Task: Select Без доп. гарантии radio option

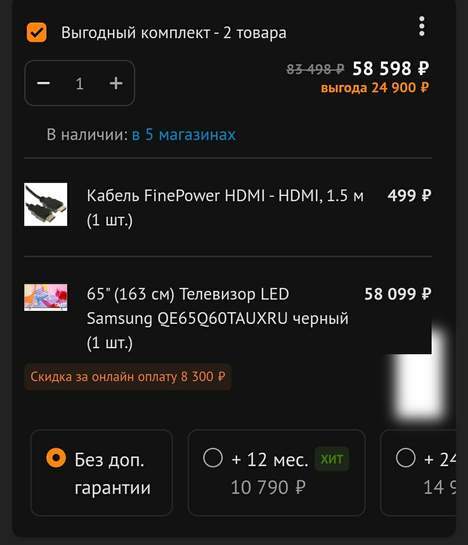Action: coord(56,458)
